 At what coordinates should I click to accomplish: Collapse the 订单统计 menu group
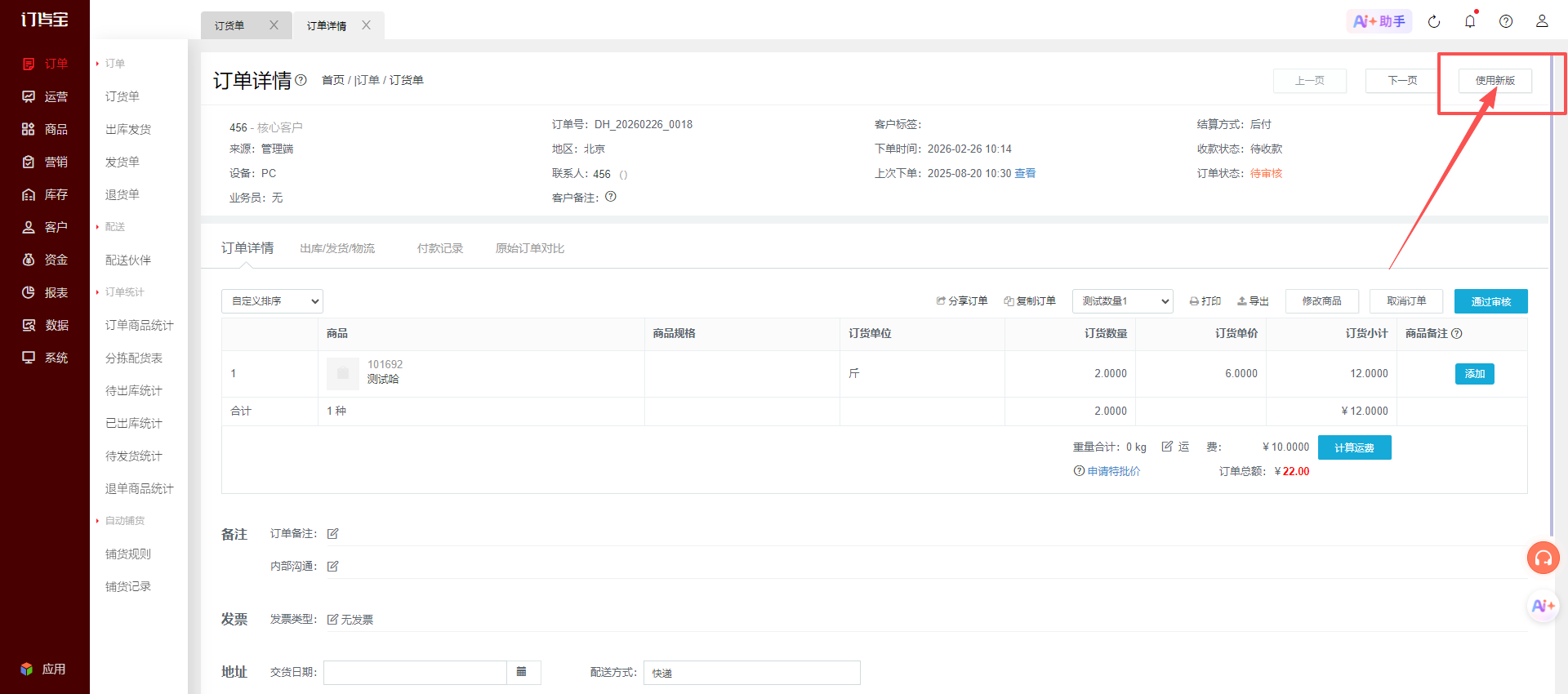(x=120, y=292)
